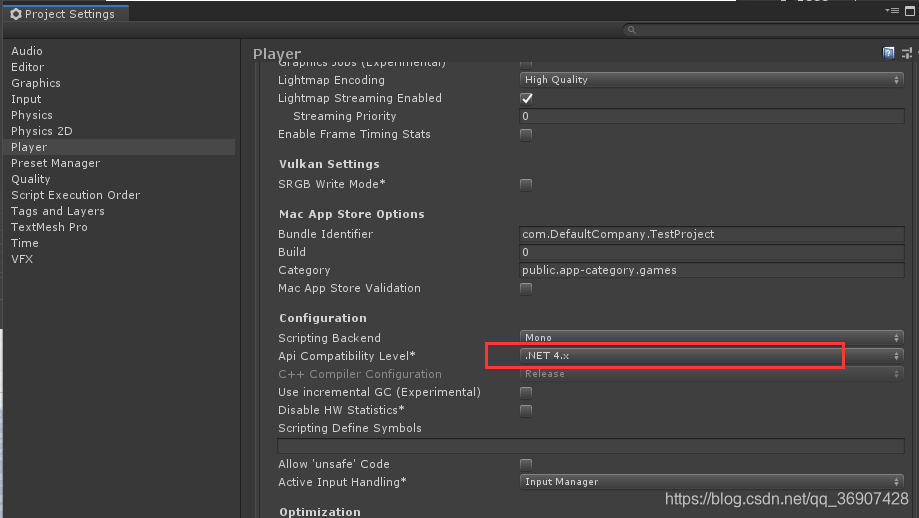
Task: Edit the Streaming Priority field
Action: tap(712, 116)
